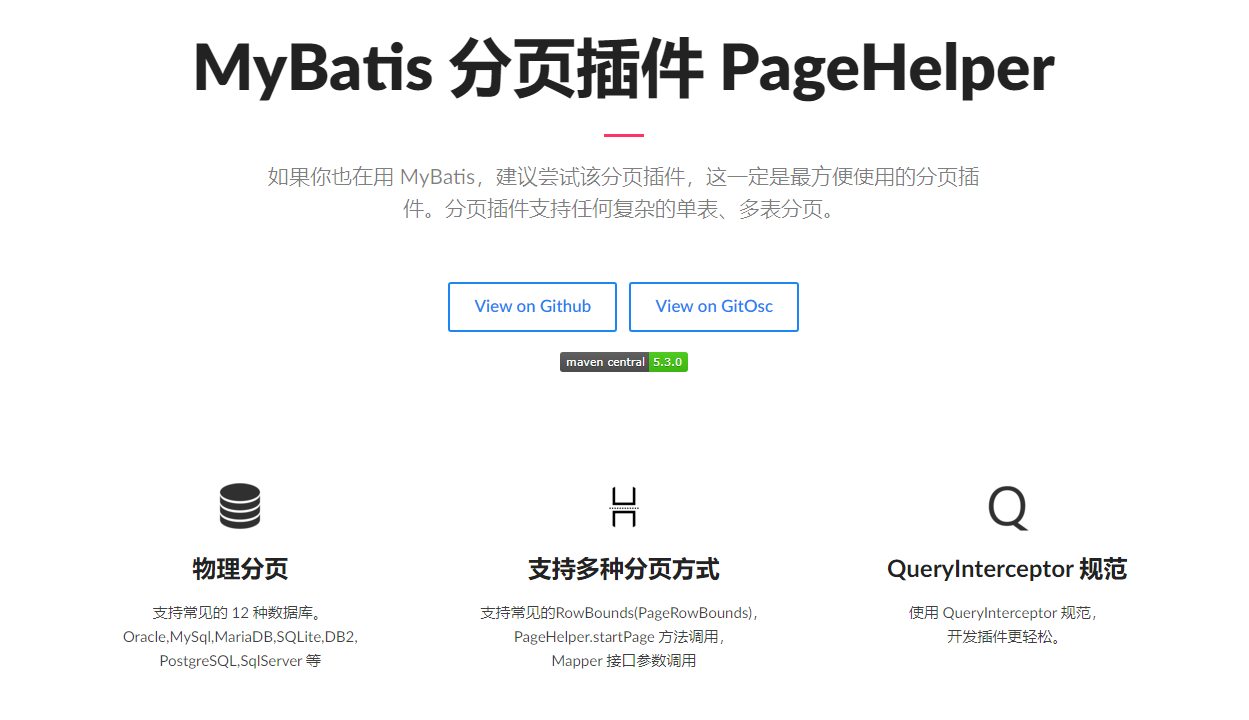Click the page break icon

coord(623,507)
